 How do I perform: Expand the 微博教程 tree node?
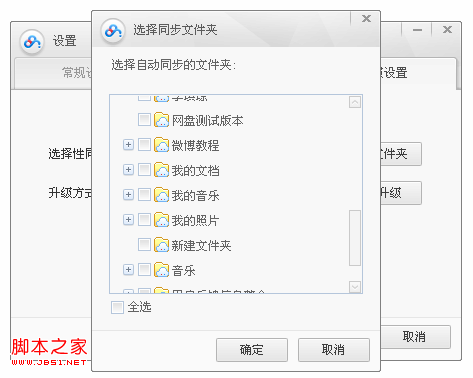[x=128, y=145]
